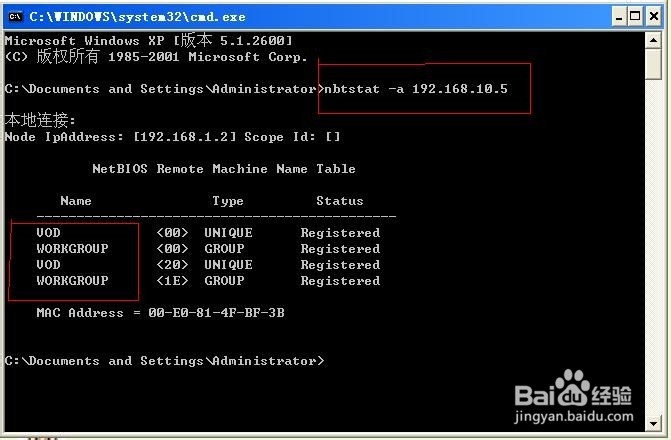The image size is (671, 440).
Task: Click the first VOD name entry
Action: click(x=48, y=233)
